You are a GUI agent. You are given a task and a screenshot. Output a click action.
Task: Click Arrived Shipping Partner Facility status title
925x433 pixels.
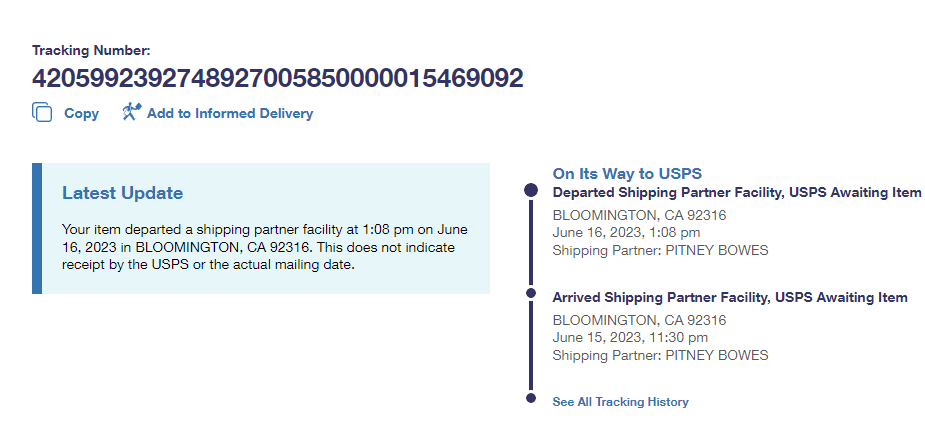730,297
